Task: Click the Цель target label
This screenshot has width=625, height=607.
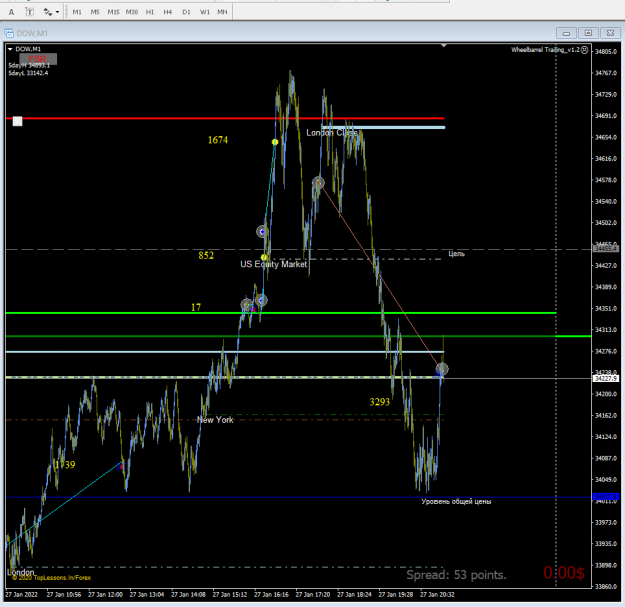Action: click(x=456, y=253)
